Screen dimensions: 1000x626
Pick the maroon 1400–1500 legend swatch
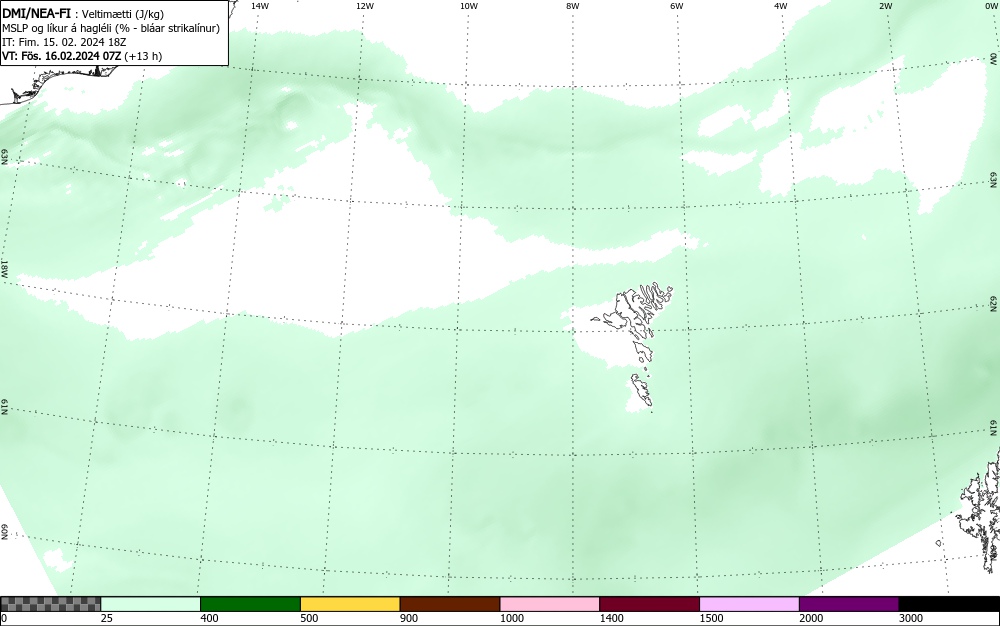click(649, 604)
